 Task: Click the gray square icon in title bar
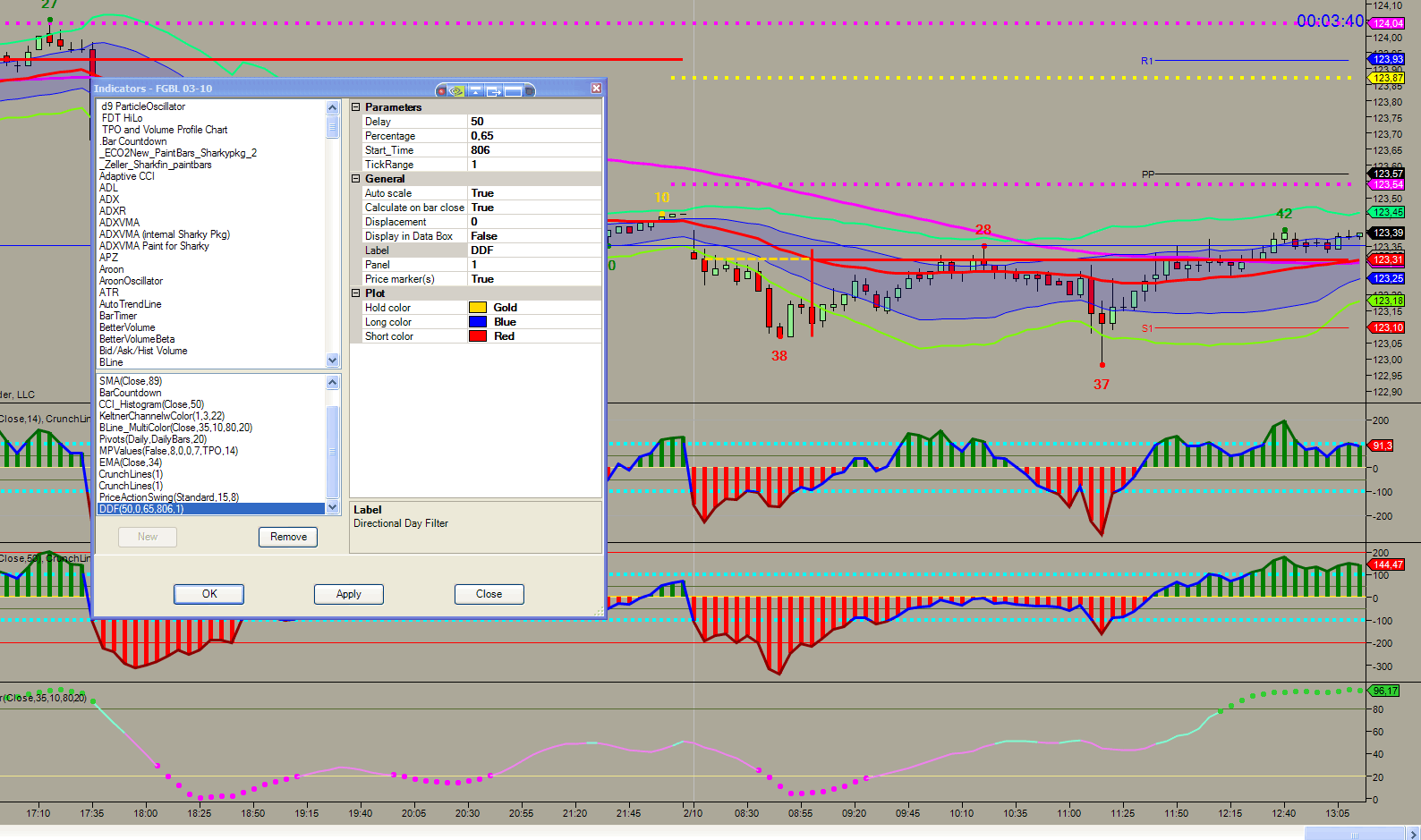click(529, 91)
